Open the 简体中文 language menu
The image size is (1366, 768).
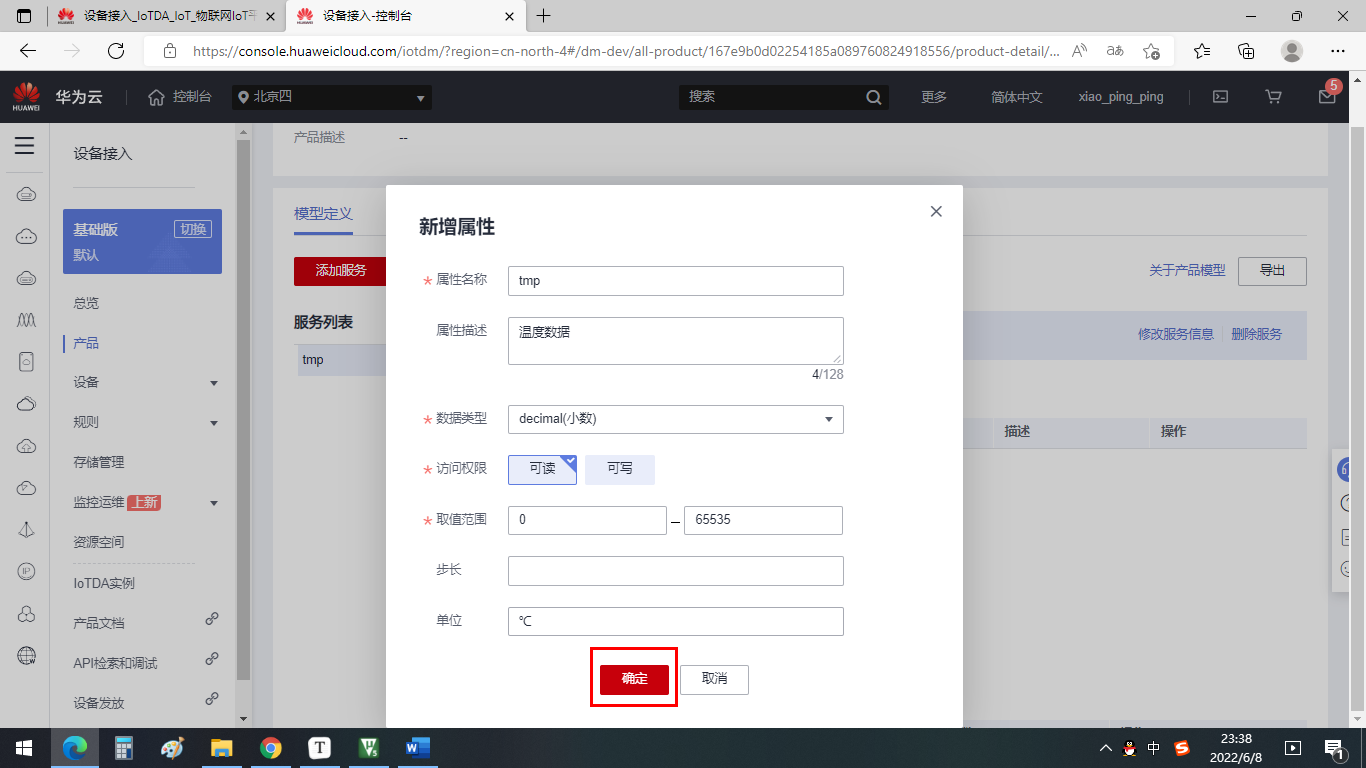(1017, 97)
